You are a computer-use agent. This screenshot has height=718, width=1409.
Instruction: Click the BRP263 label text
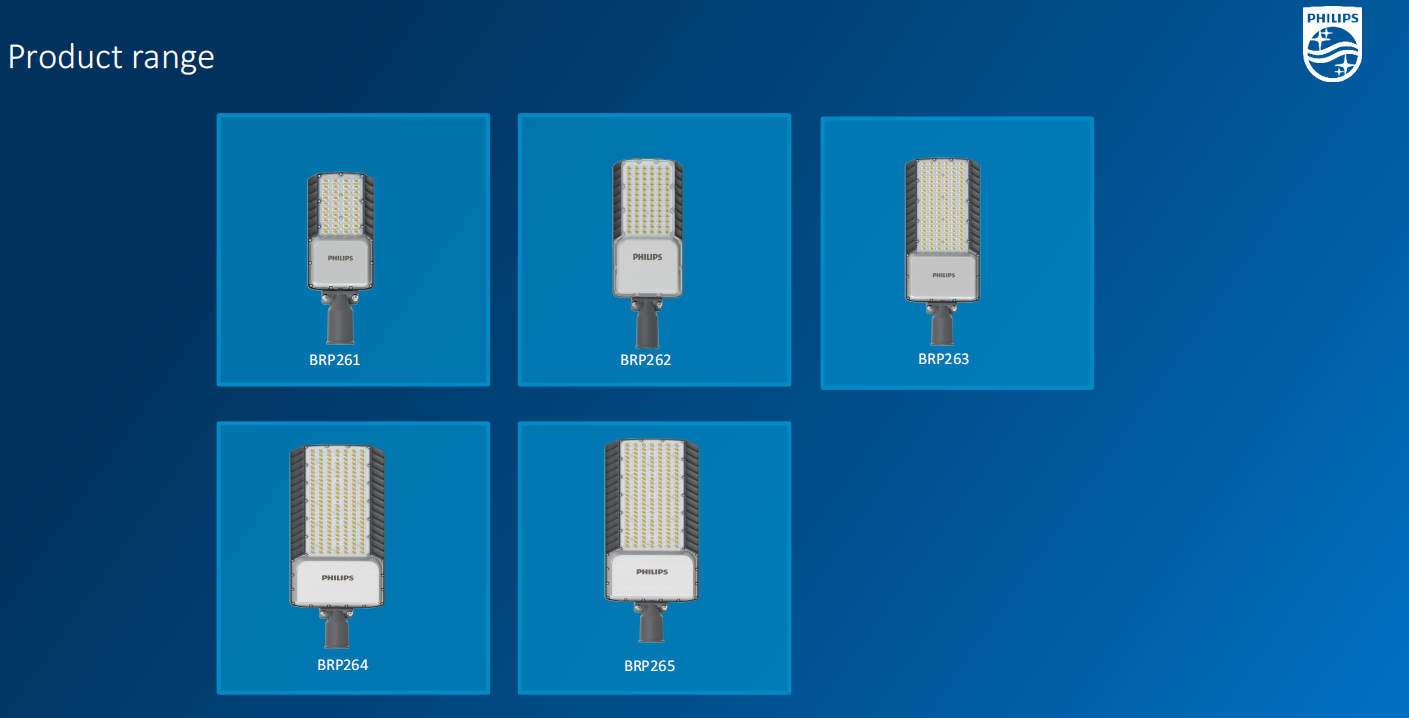pos(943,358)
